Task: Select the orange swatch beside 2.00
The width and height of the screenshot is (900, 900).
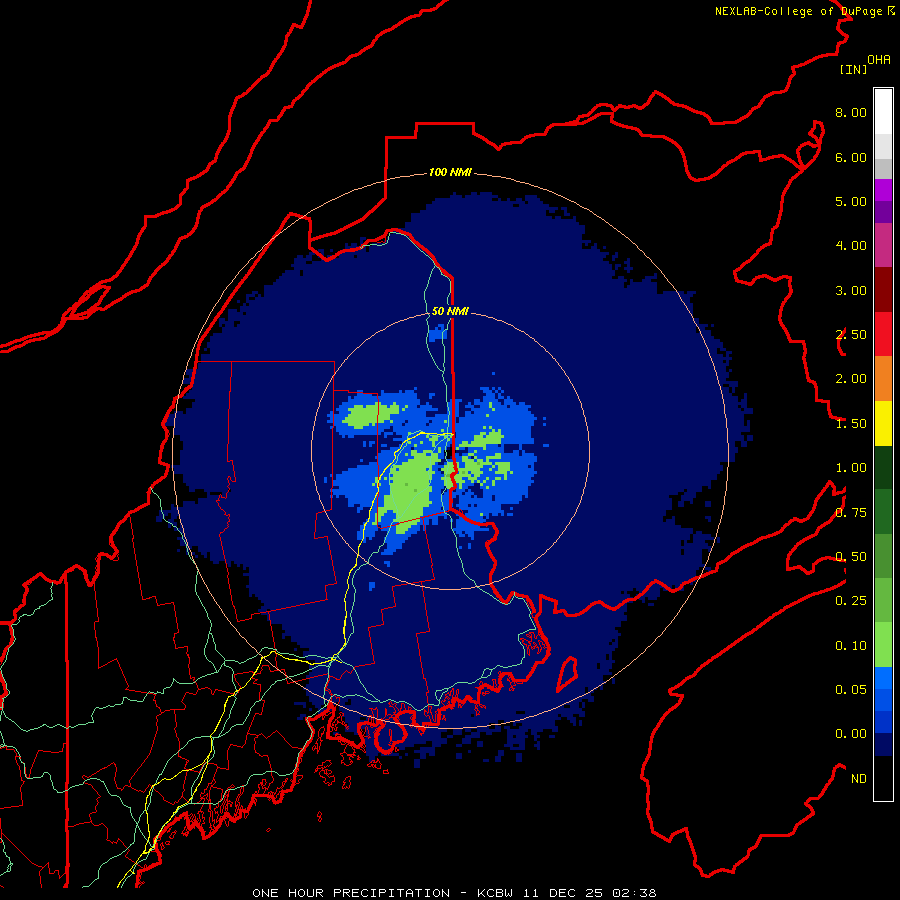Action: 883,379
